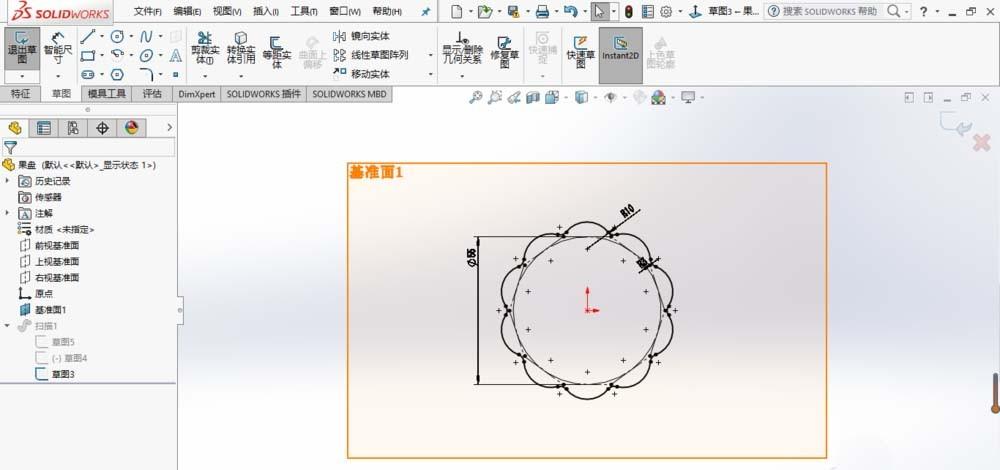
Task: Click the SOLIDWORKS help search field
Action: click(829, 11)
